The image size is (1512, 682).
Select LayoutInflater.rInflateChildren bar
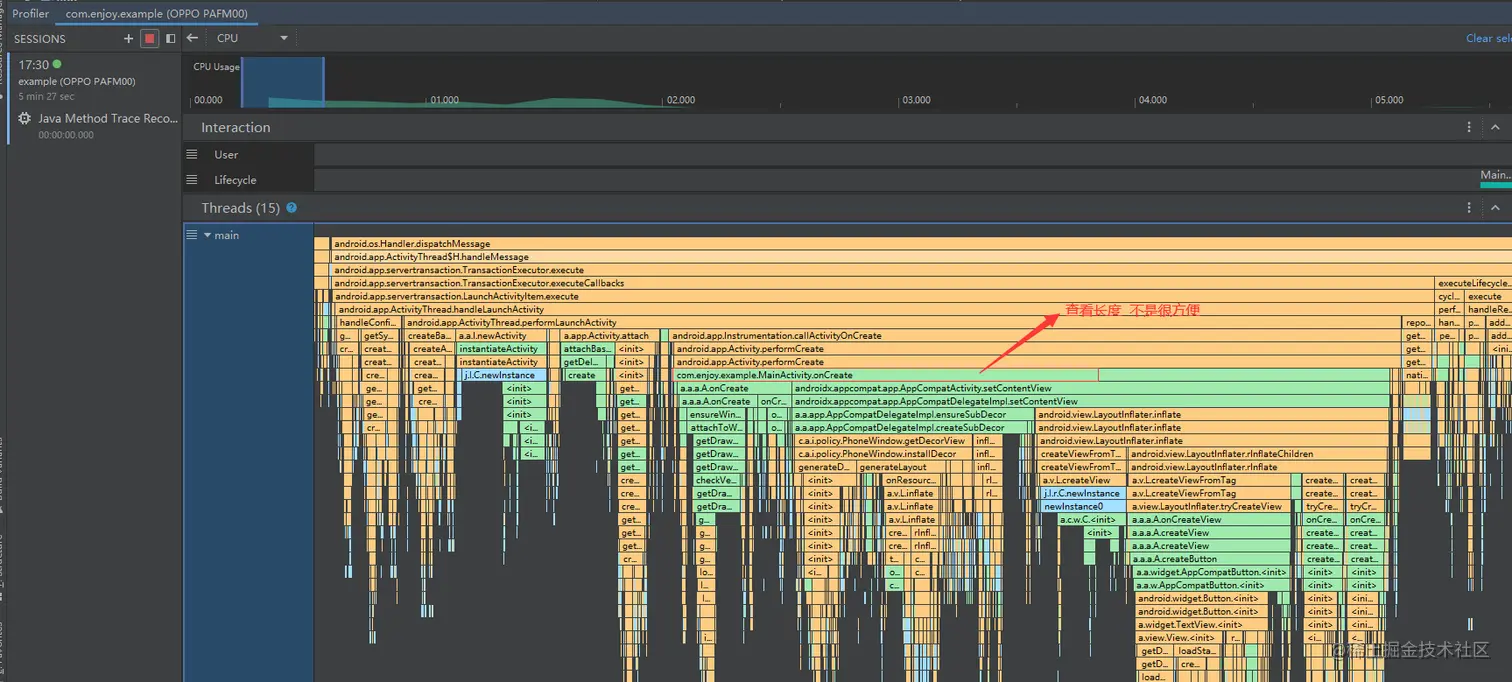pyautogui.click(x=1258, y=454)
